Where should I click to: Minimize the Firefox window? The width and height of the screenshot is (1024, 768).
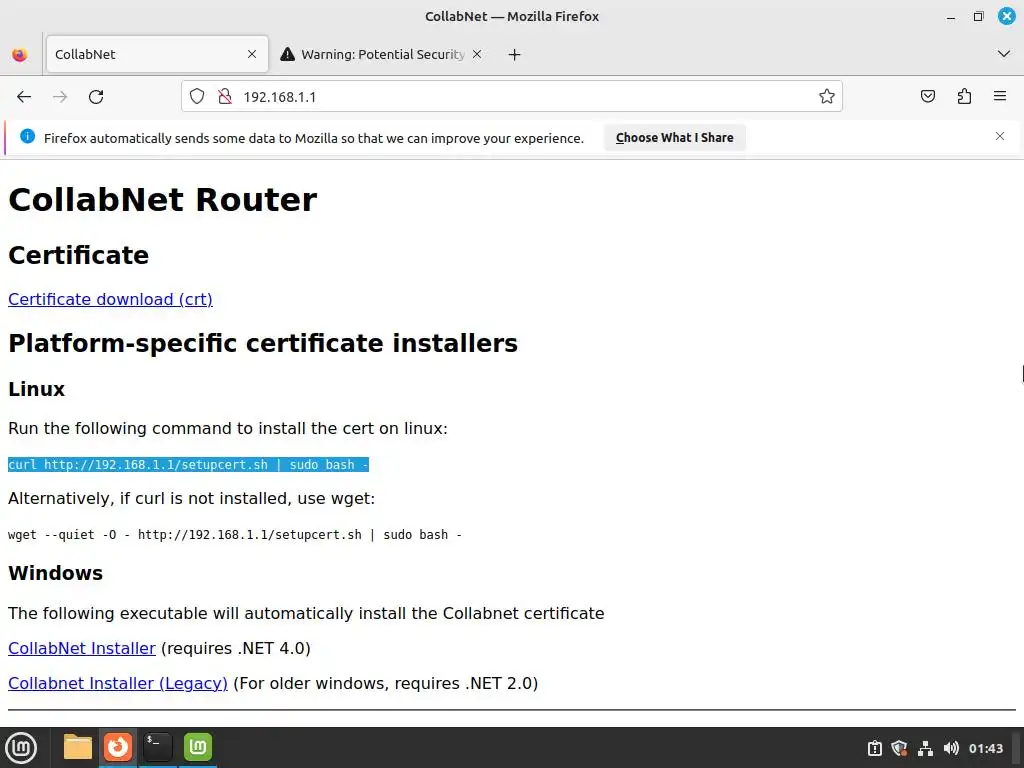(951, 16)
